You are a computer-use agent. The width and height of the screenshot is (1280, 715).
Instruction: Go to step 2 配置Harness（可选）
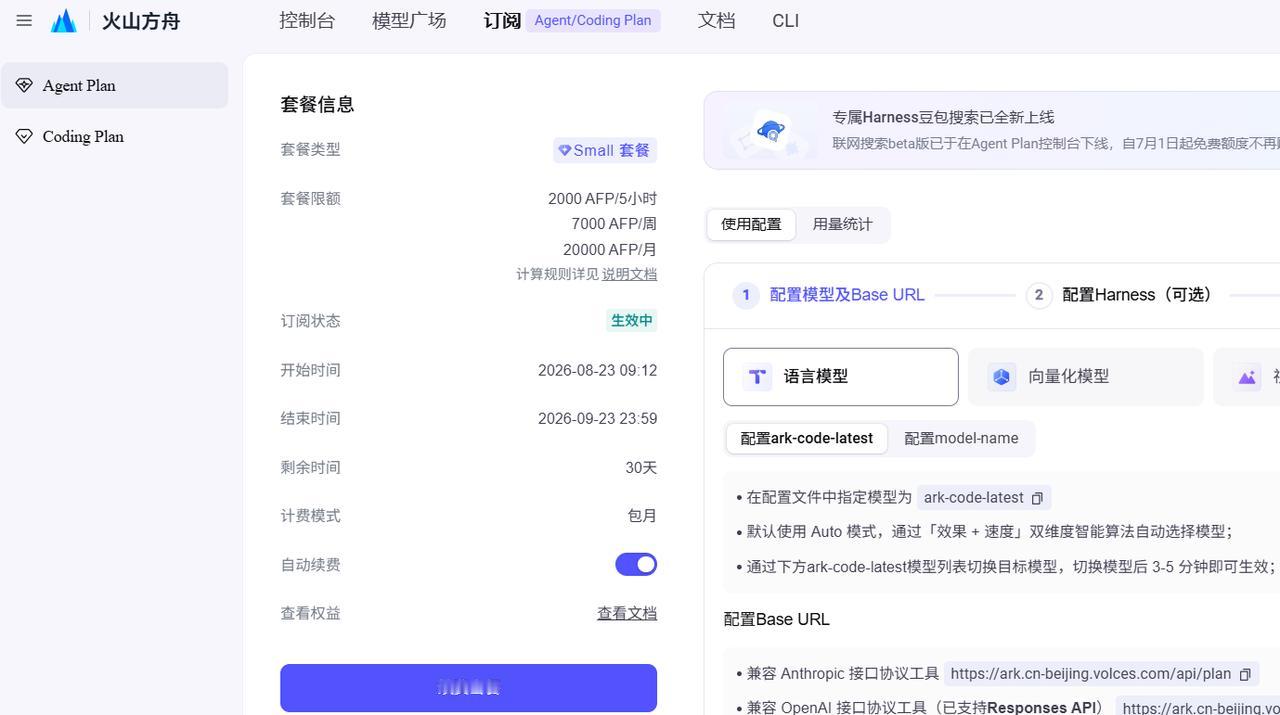point(1121,295)
